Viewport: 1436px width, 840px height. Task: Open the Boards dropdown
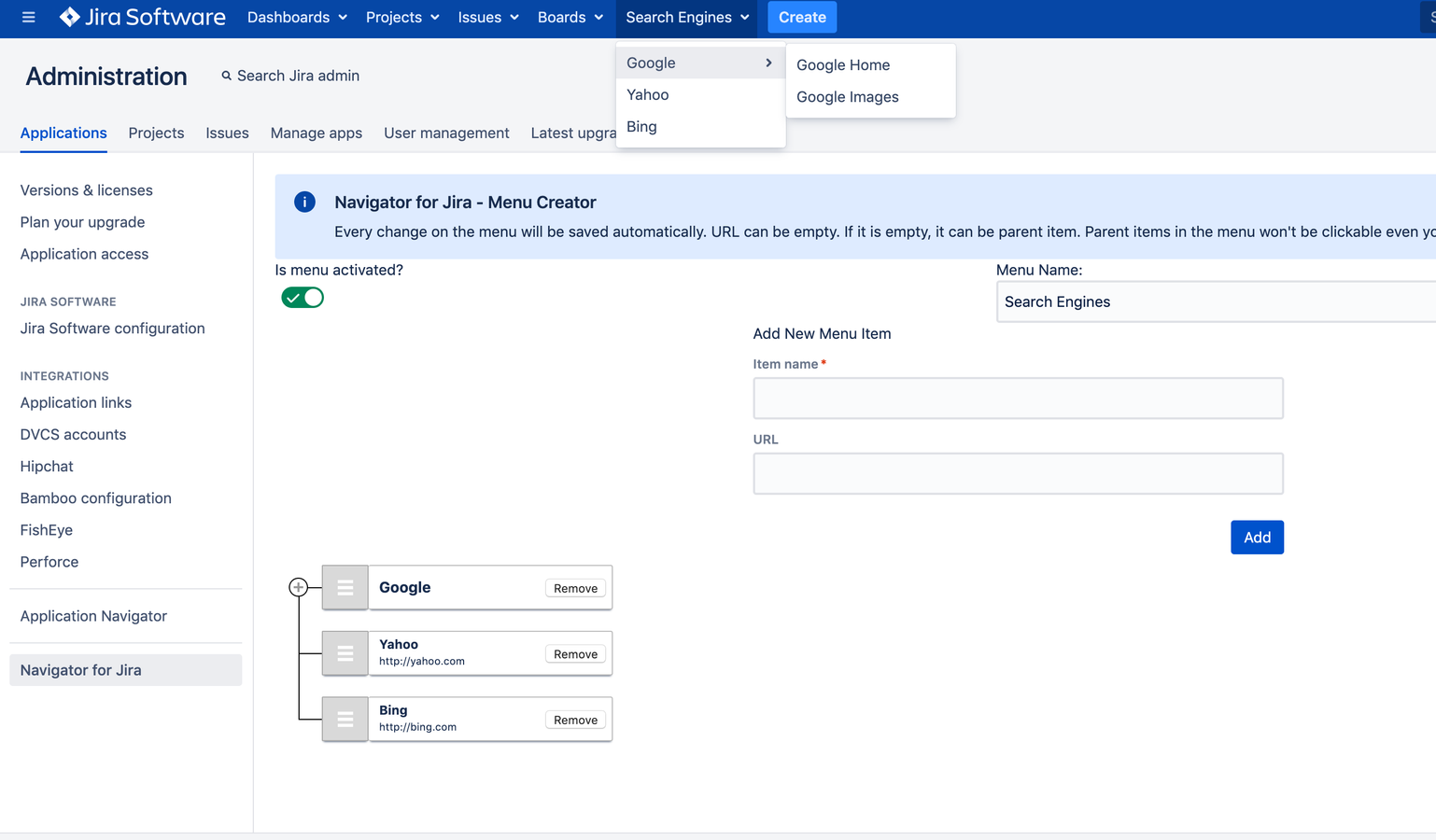pyautogui.click(x=570, y=17)
